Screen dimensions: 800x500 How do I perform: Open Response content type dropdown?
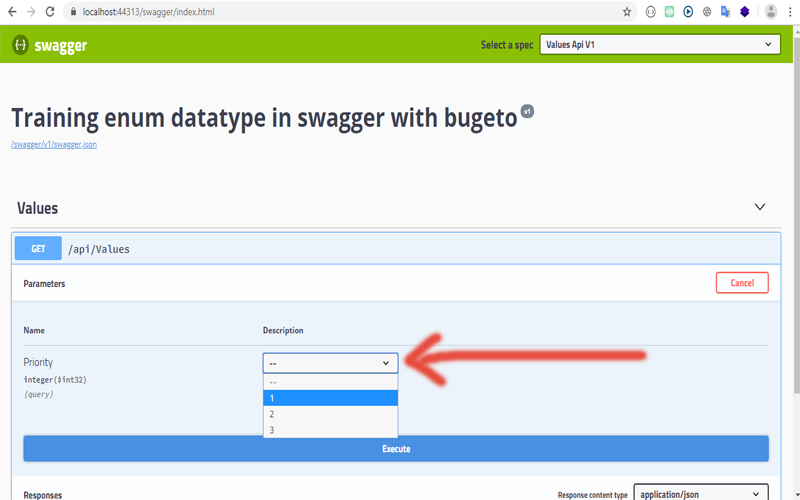[700, 493]
